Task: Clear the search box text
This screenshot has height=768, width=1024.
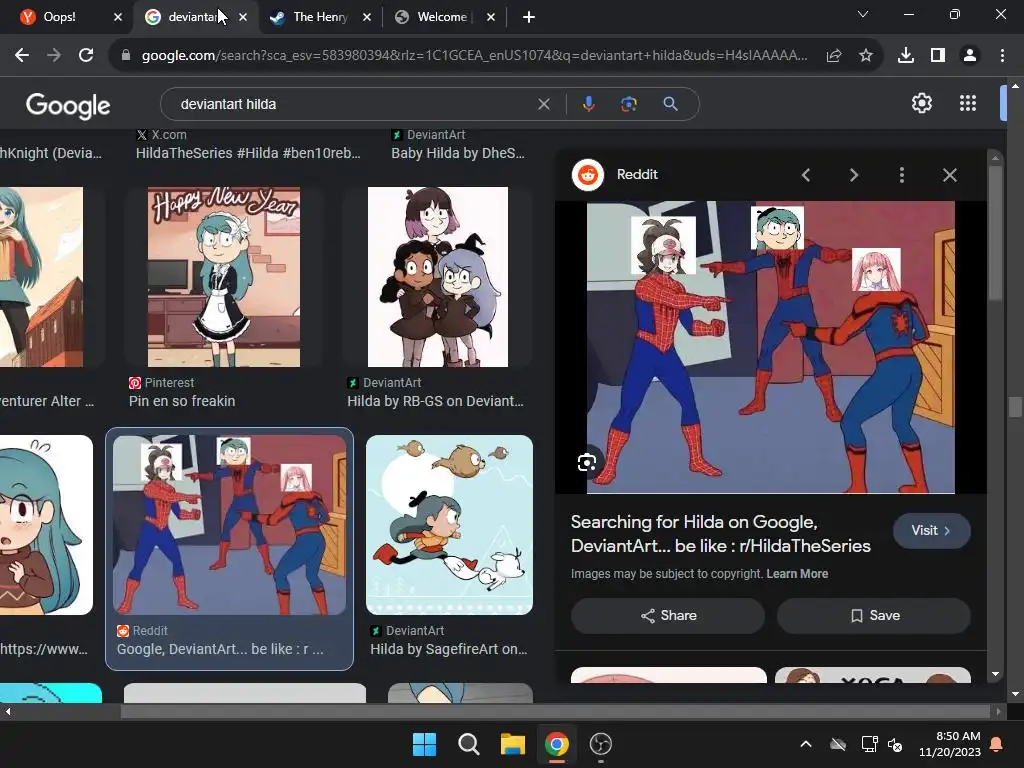Action: click(x=543, y=104)
